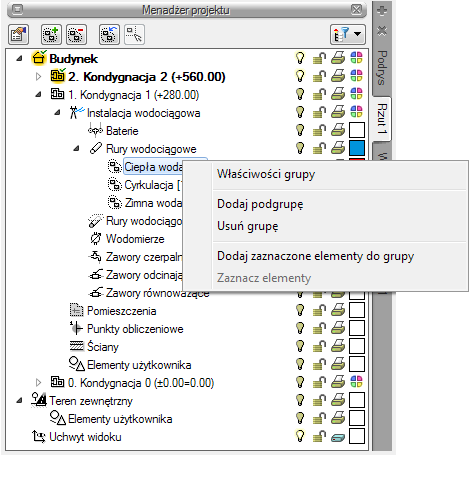The width and height of the screenshot is (470, 495).
Task: Toggle Budynek visibility light bulb
Action: pyautogui.click(x=300, y=58)
